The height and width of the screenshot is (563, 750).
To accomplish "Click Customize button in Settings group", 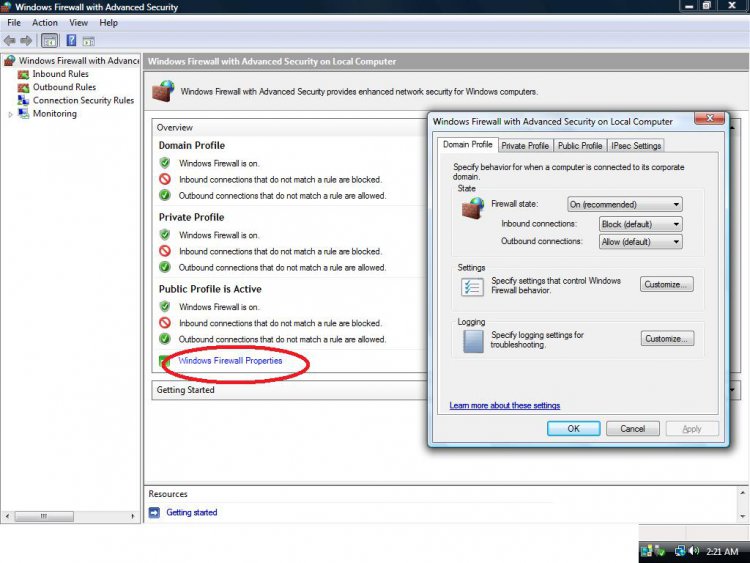I will click(666, 284).
